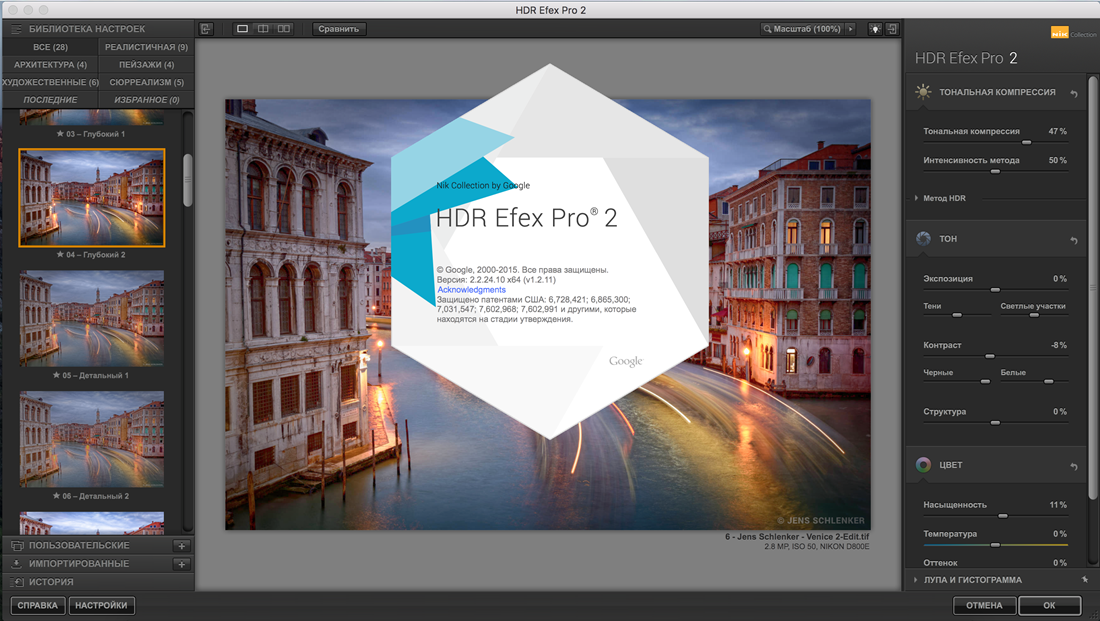Reset the Тональная компрессия section
Image resolution: width=1100 pixels, height=621 pixels.
(1074, 93)
